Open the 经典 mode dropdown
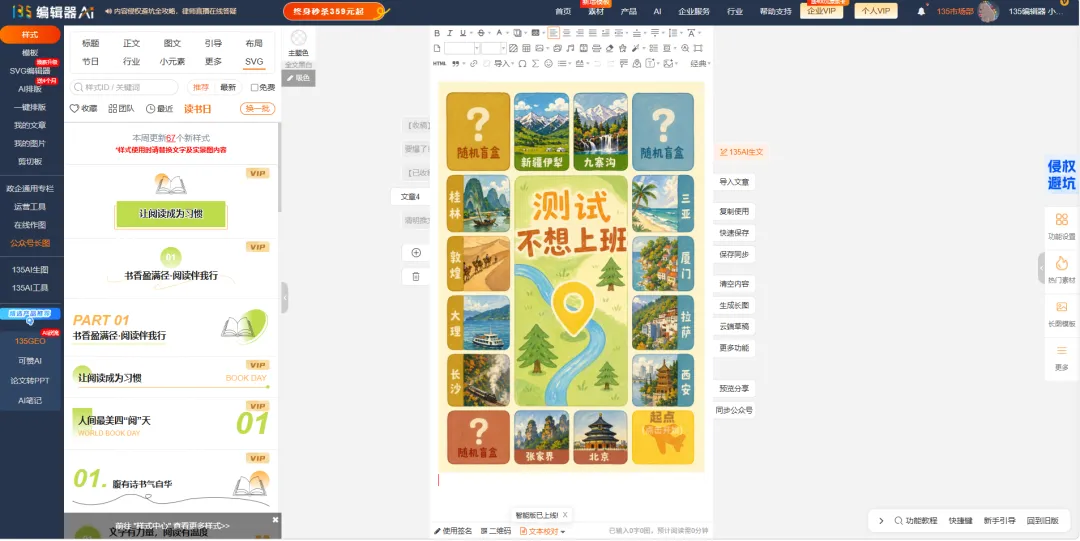The image size is (1080, 541). pos(700,63)
